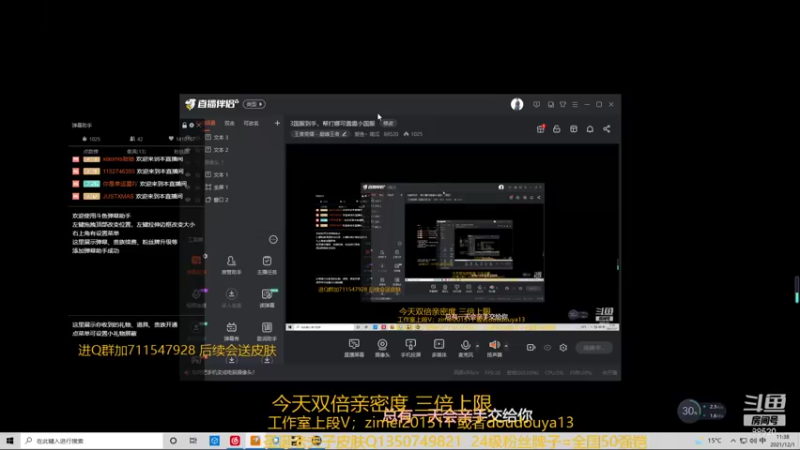The image size is (800, 450).
Task: Open the 房管助手 tool
Action: pos(231,265)
